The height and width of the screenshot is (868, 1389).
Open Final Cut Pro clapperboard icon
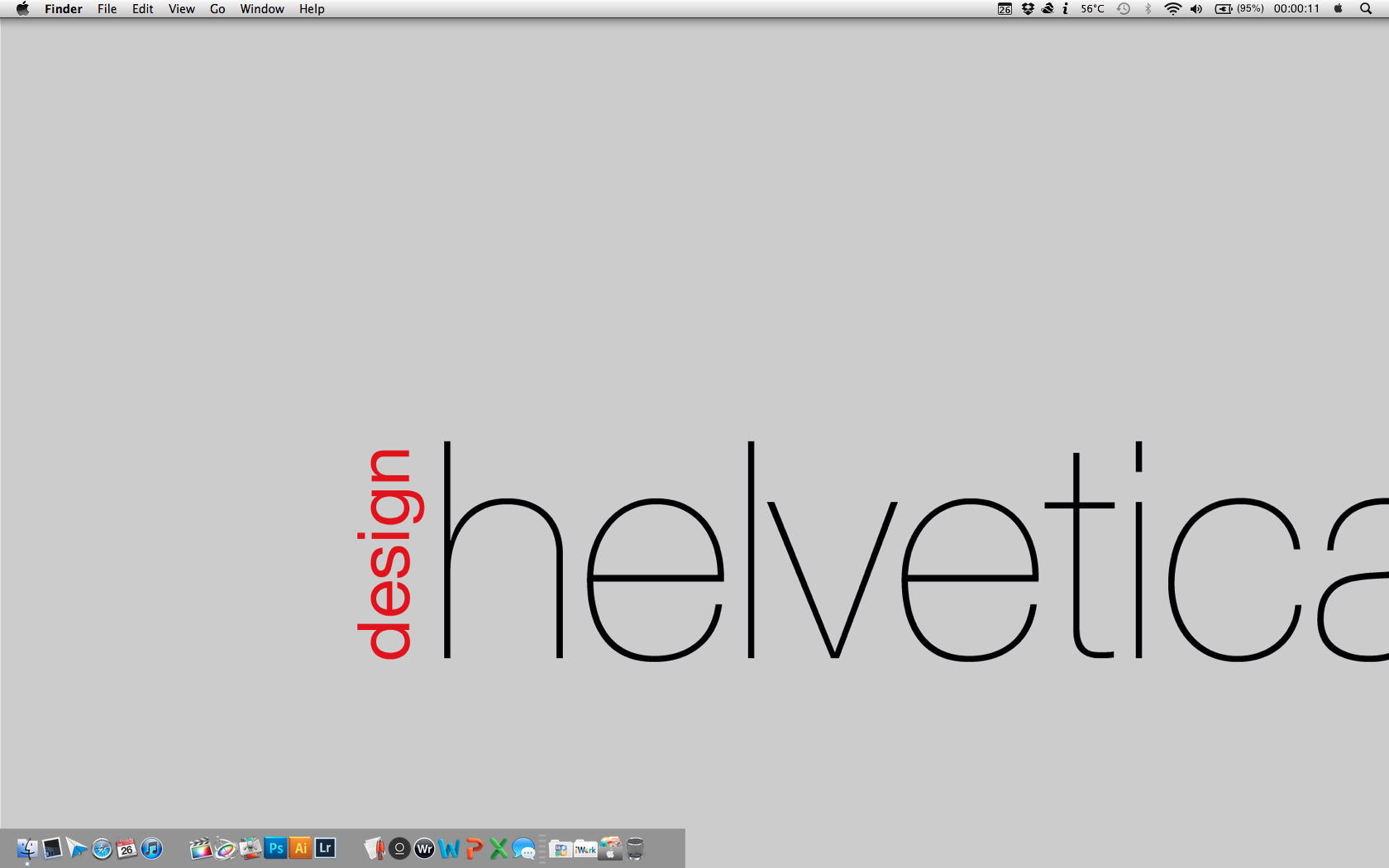click(201, 849)
